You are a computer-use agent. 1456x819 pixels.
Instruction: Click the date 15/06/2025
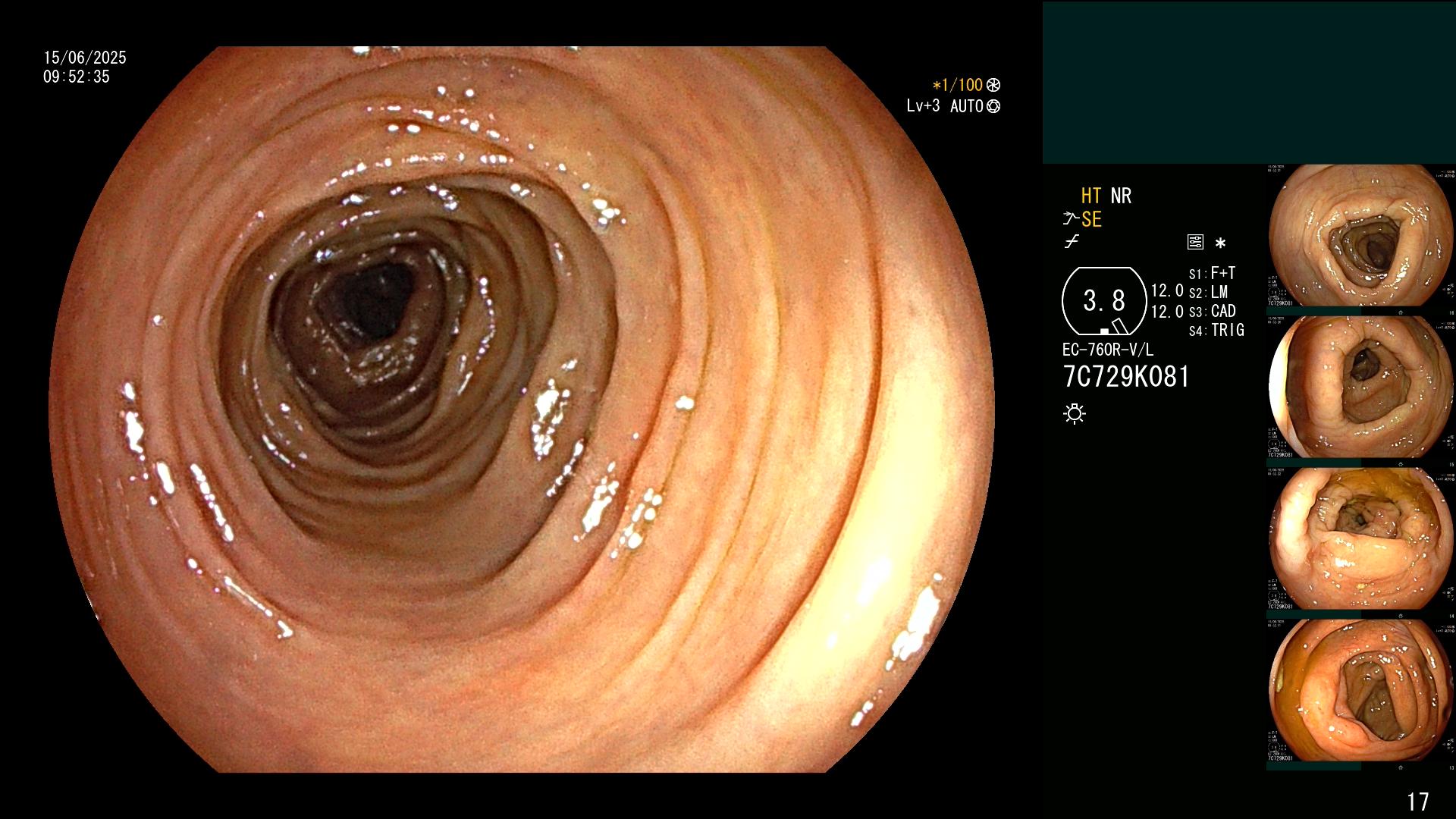[x=85, y=58]
